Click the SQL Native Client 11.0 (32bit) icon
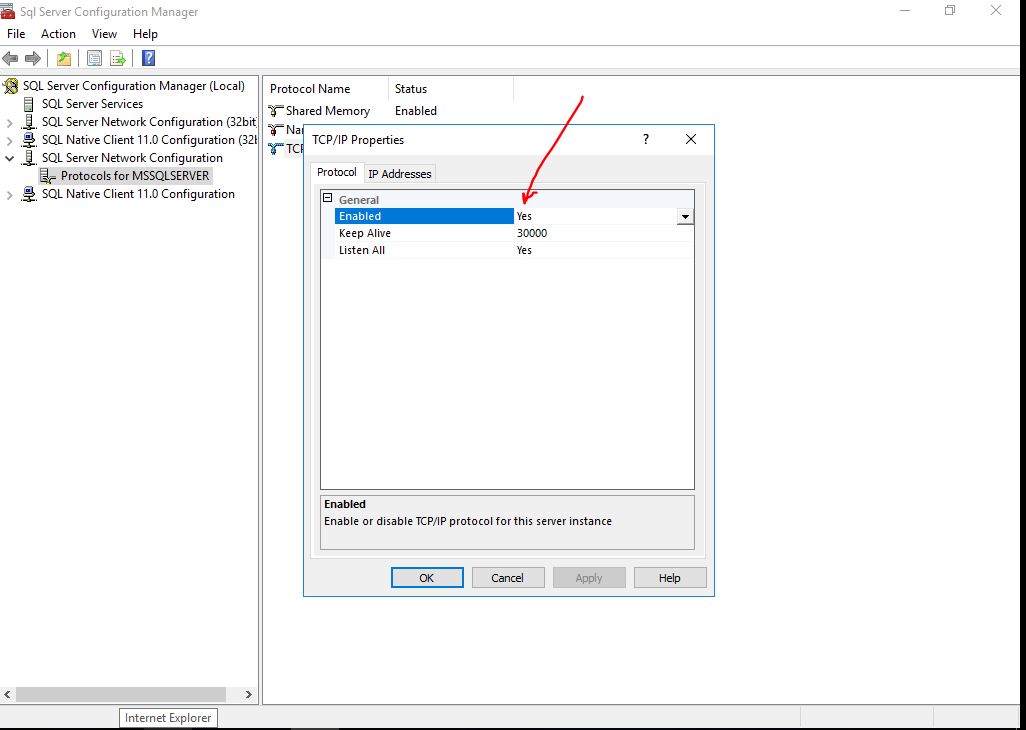Viewport: 1026px width, 730px height. tap(29, 140)
